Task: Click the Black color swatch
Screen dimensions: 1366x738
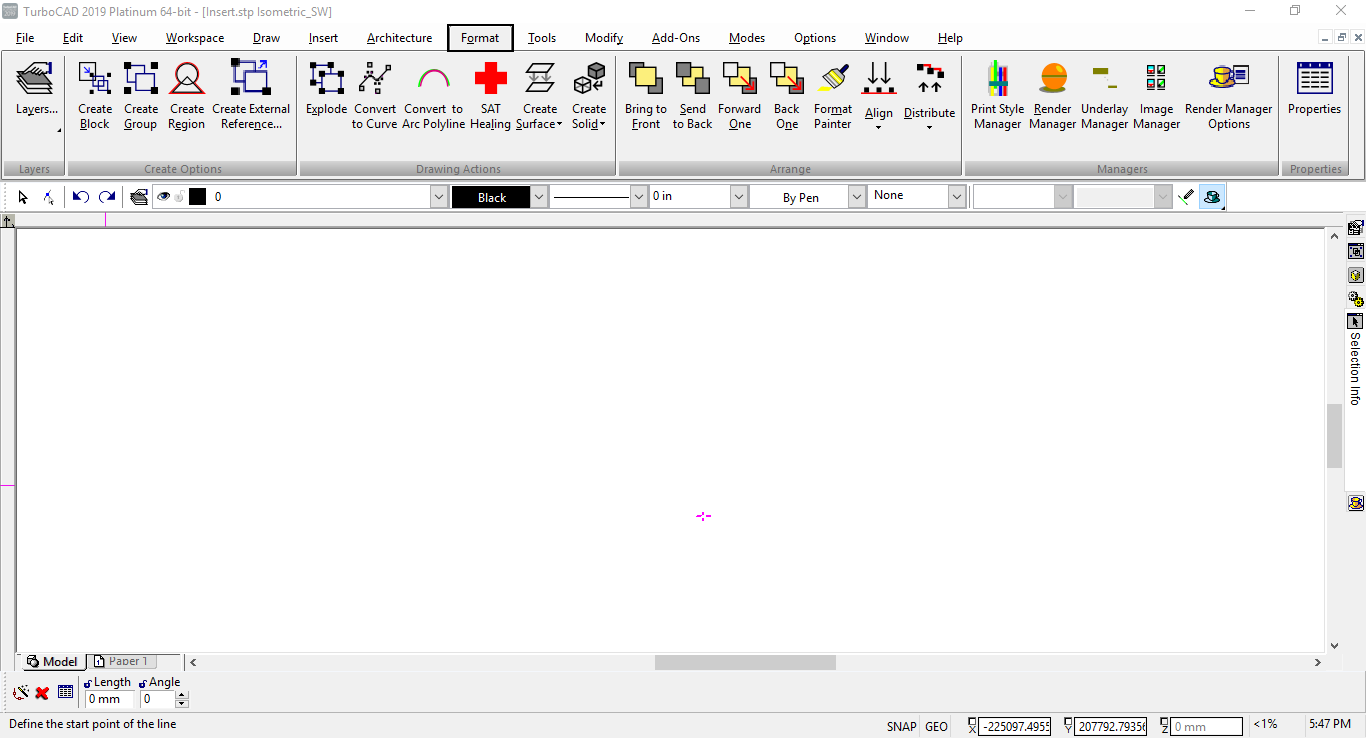Action: pyautogui.click(x=491, y=197)
